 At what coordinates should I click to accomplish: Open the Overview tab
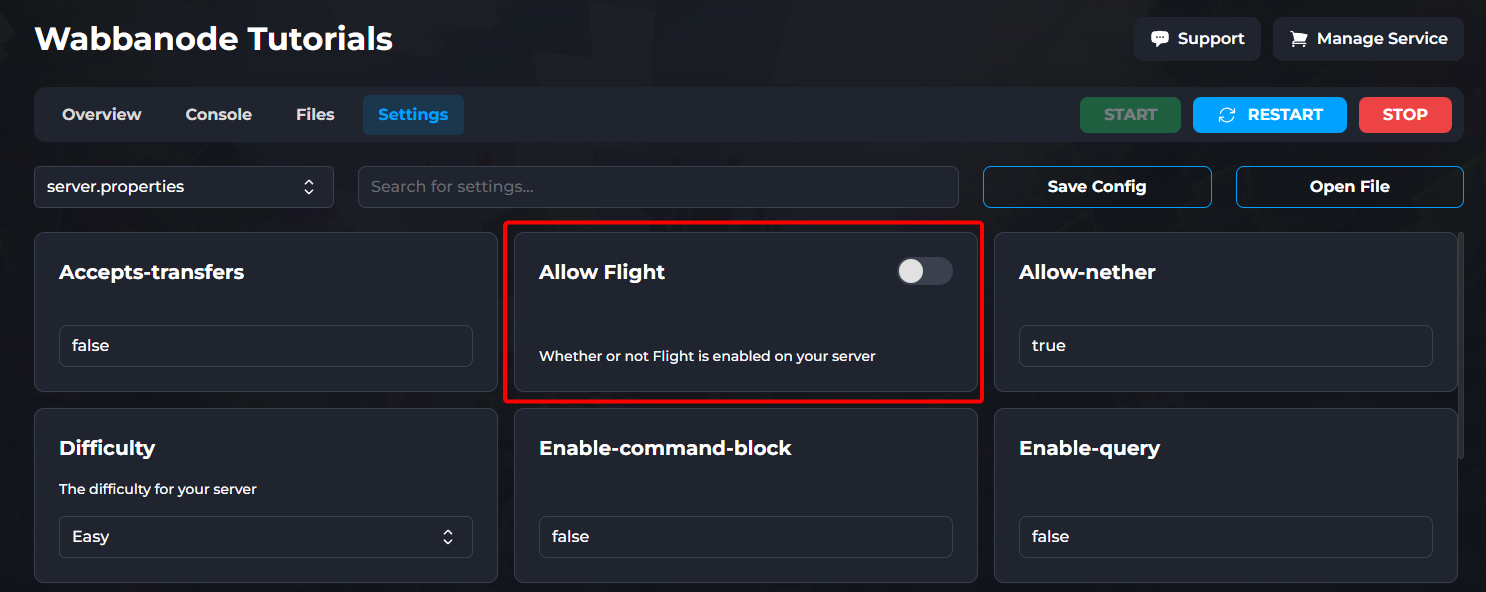coord(101,114)
